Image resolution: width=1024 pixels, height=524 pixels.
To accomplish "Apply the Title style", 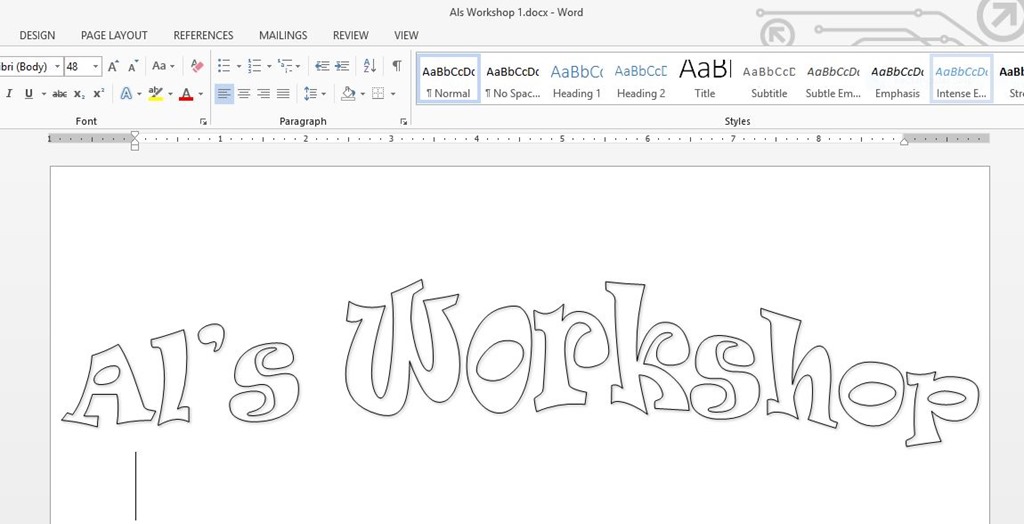I will 705,79.
